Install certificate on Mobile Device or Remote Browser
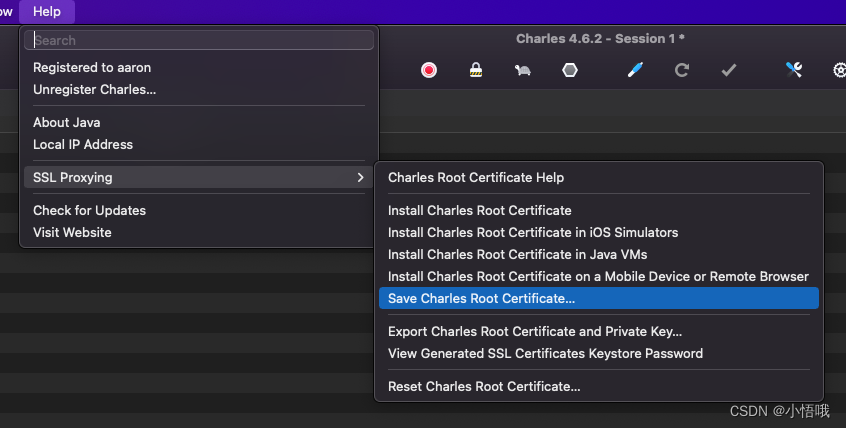The width and height of the screenshot is (846, 428). click(x=599, y=276)
